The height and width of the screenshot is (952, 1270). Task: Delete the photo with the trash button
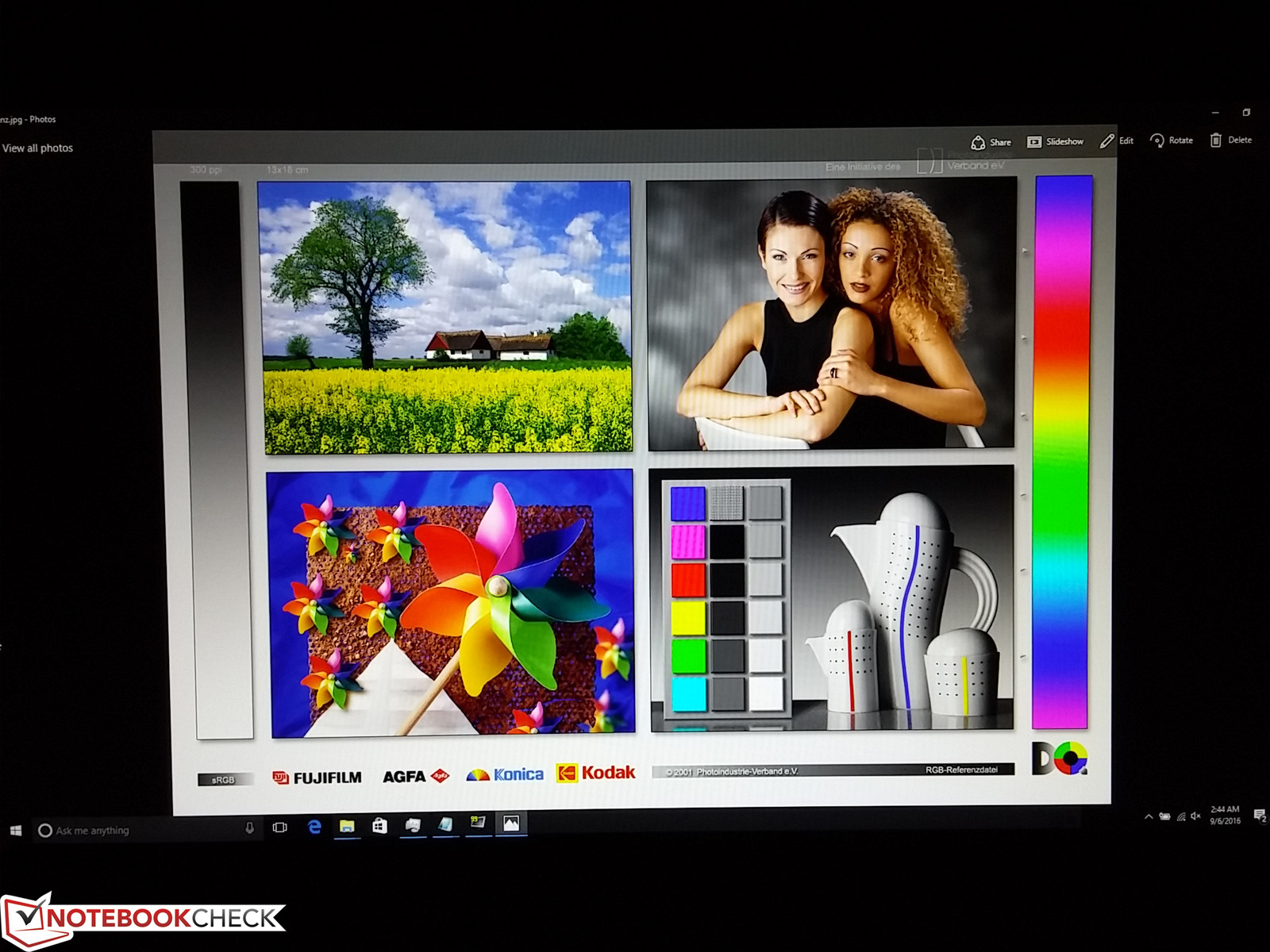[x=1230, y=140]
